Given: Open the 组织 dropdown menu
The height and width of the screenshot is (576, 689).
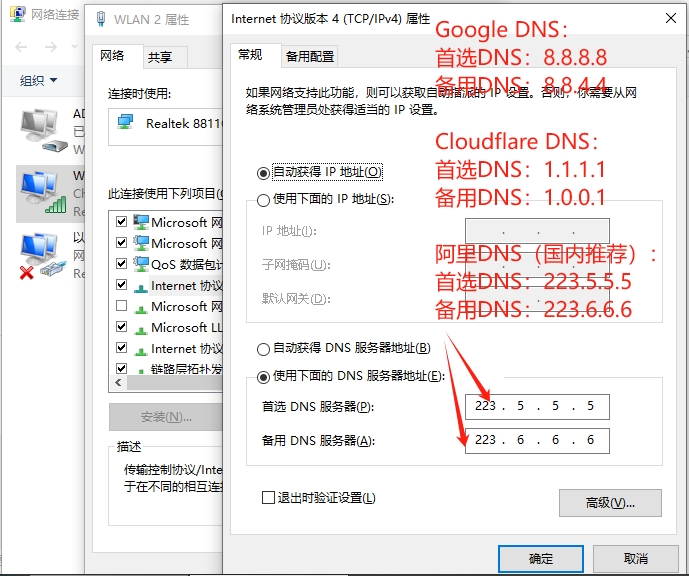Looking at the screenshot, I should click(39, 80).
